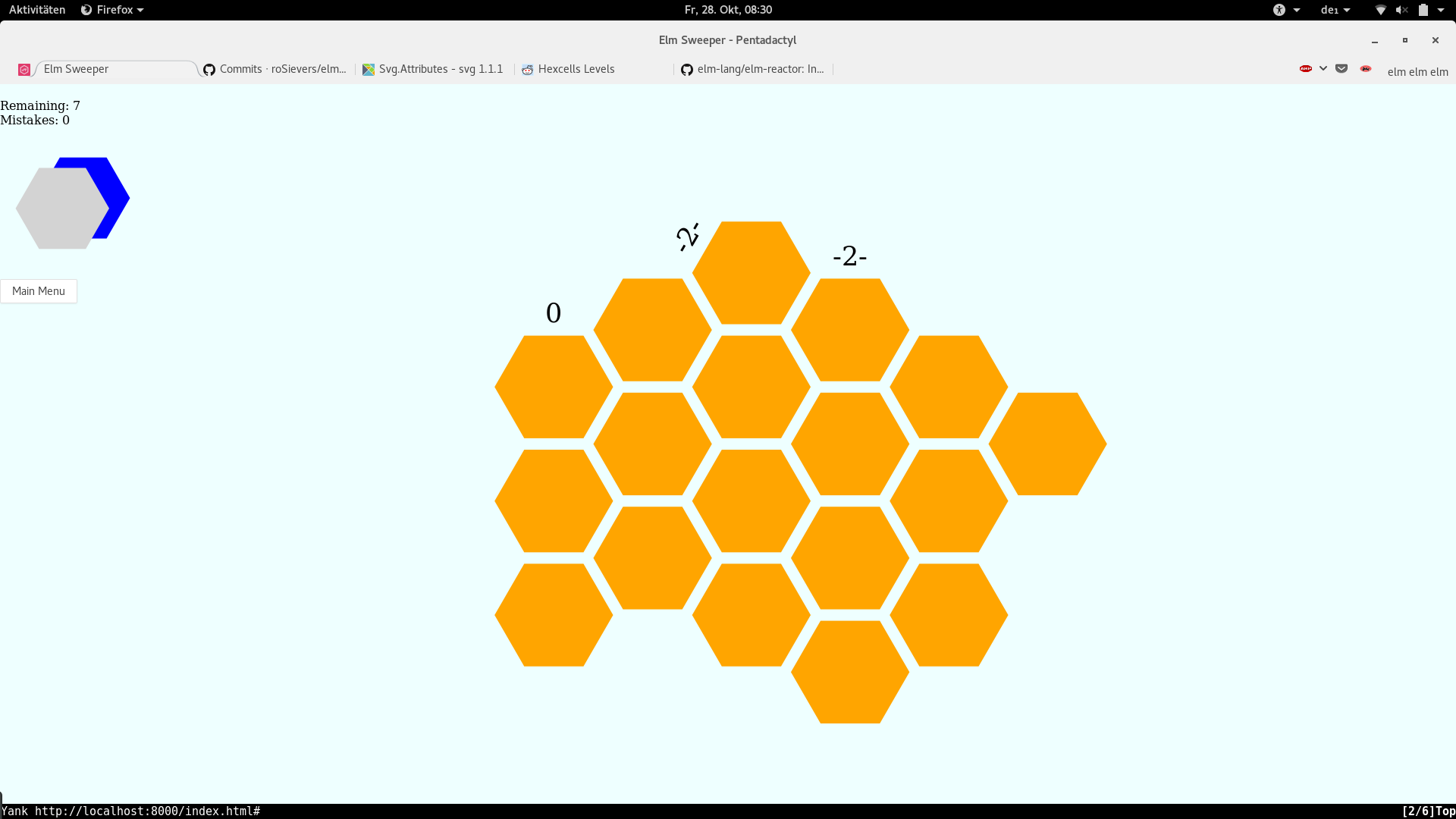Viewport: 1456px width, 819px height.
Task: Click the Wi-Fi status icon
Action: (x=1380, y=10)
